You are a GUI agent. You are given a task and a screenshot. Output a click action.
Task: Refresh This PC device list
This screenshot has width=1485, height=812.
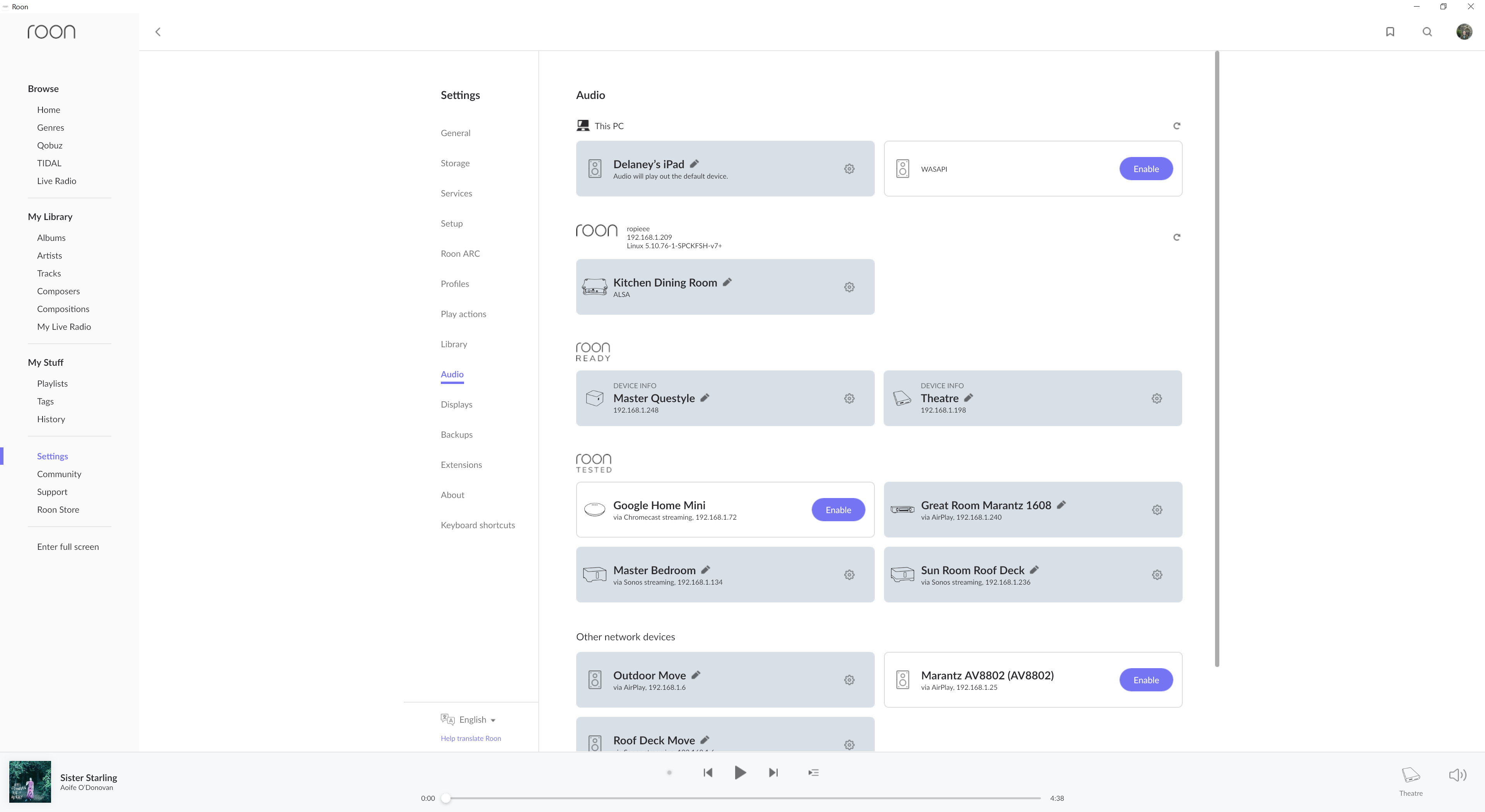pyautogui.click(x=1176, y=126)
